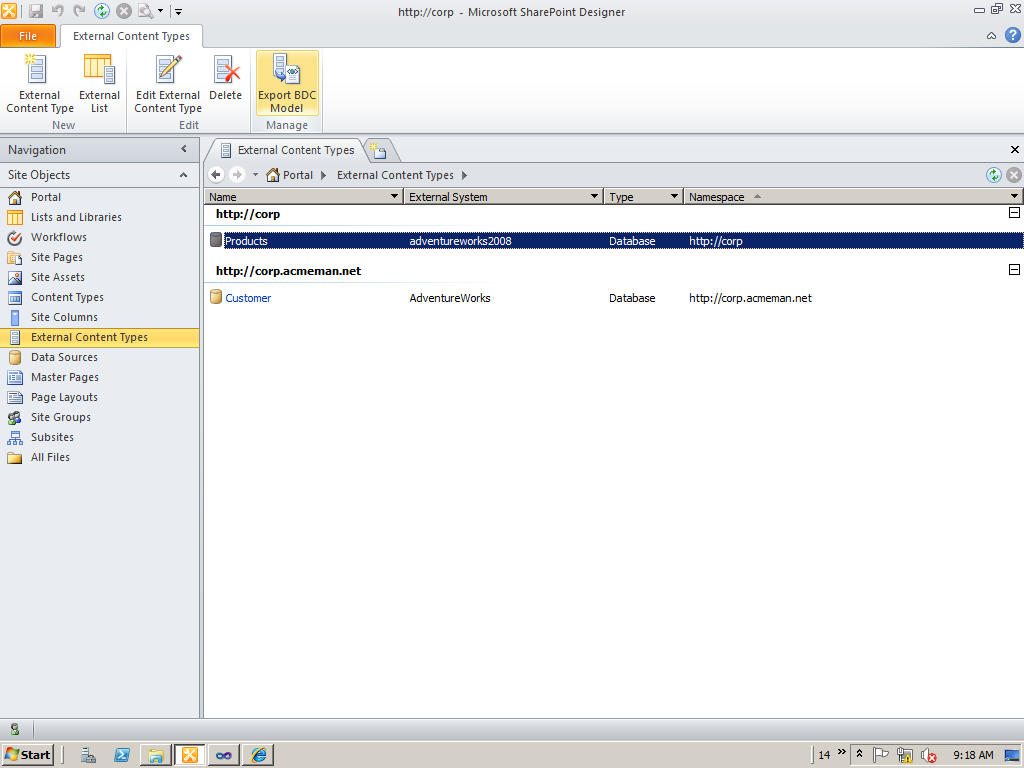Click the refresh icon in breadcrumb bar
Viewport: 1024px width, 768px height.
993,175
